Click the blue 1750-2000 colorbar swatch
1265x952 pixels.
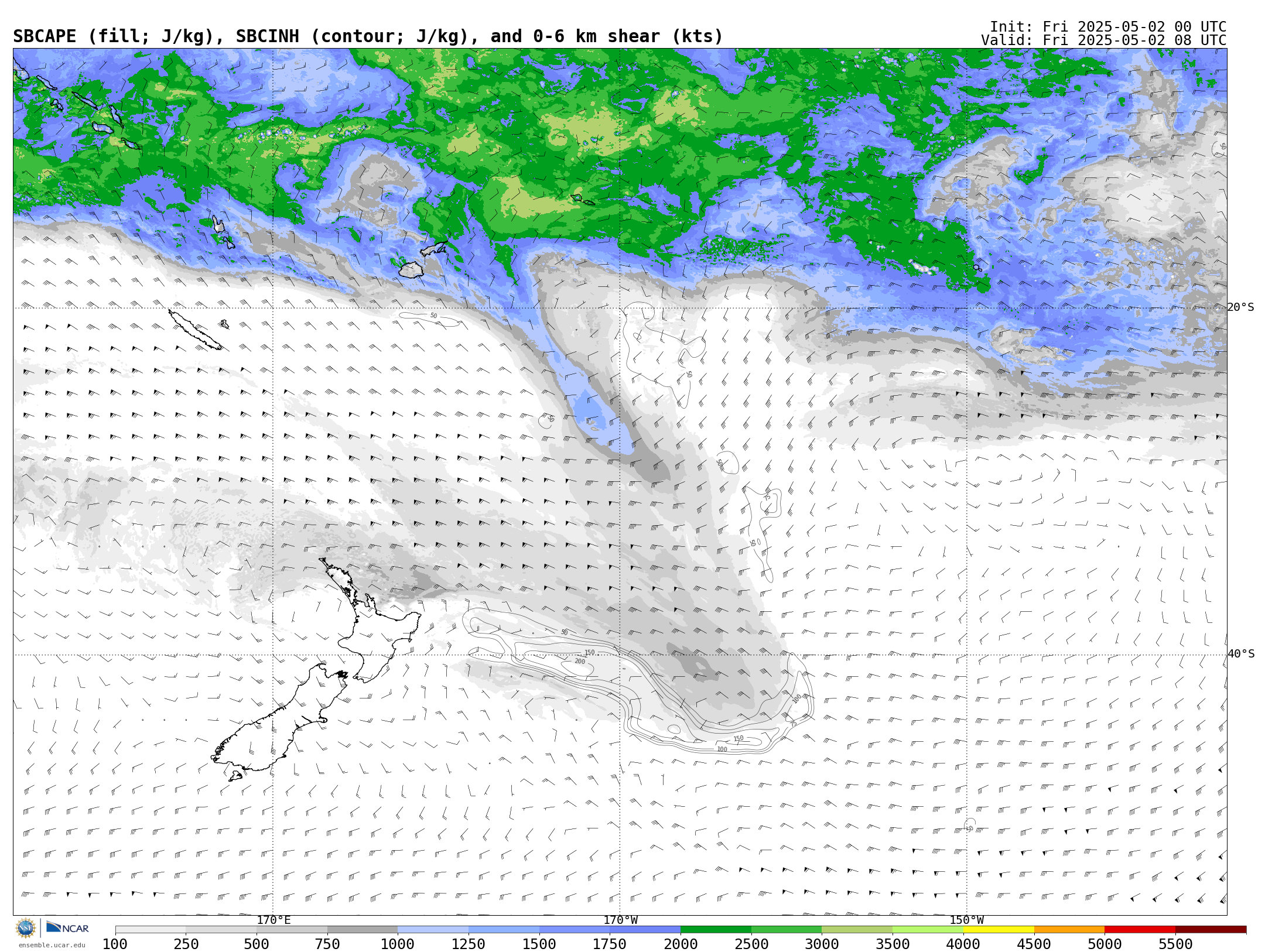click(x=645, y=930)
